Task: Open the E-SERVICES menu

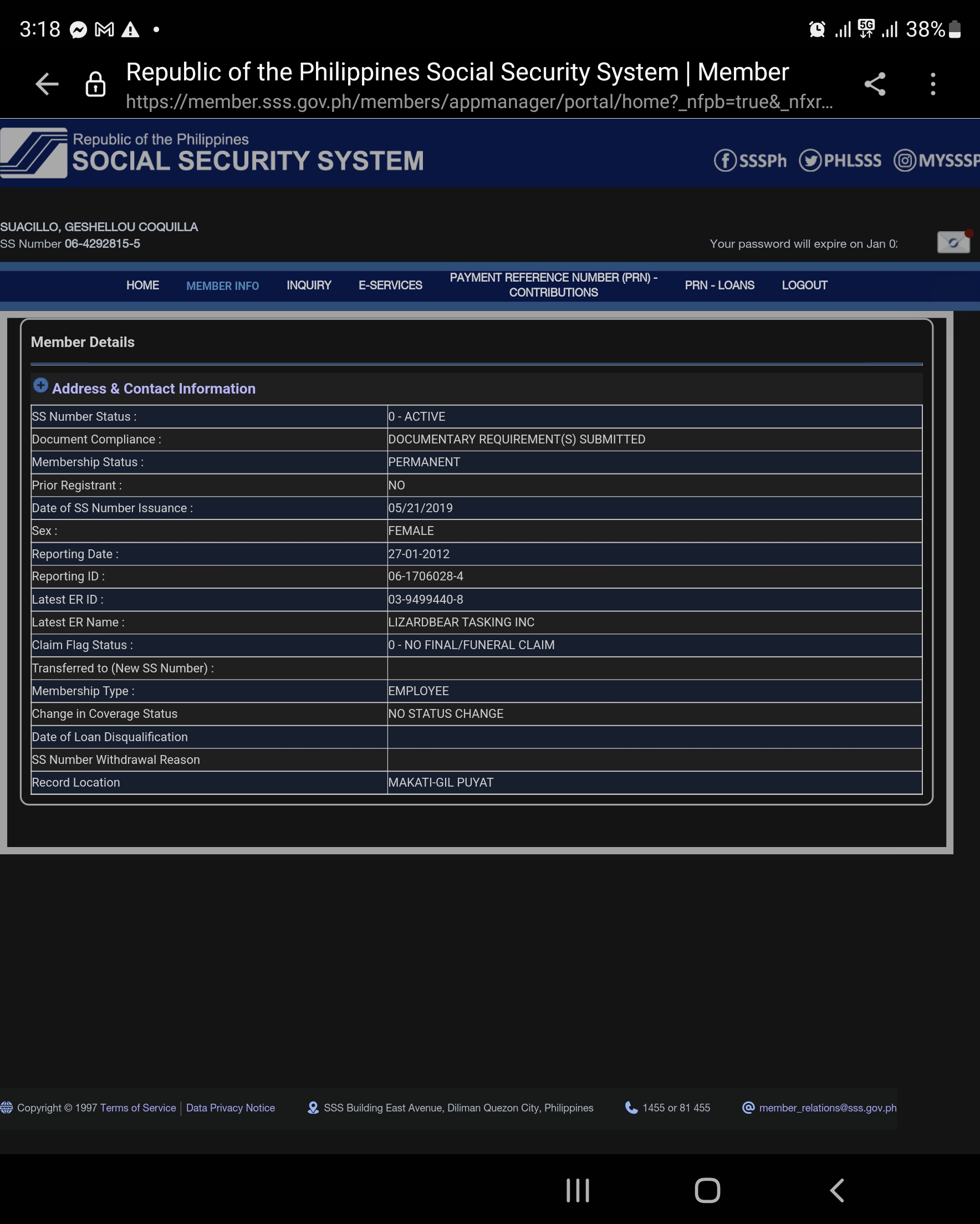Action: tap(390, 285)
